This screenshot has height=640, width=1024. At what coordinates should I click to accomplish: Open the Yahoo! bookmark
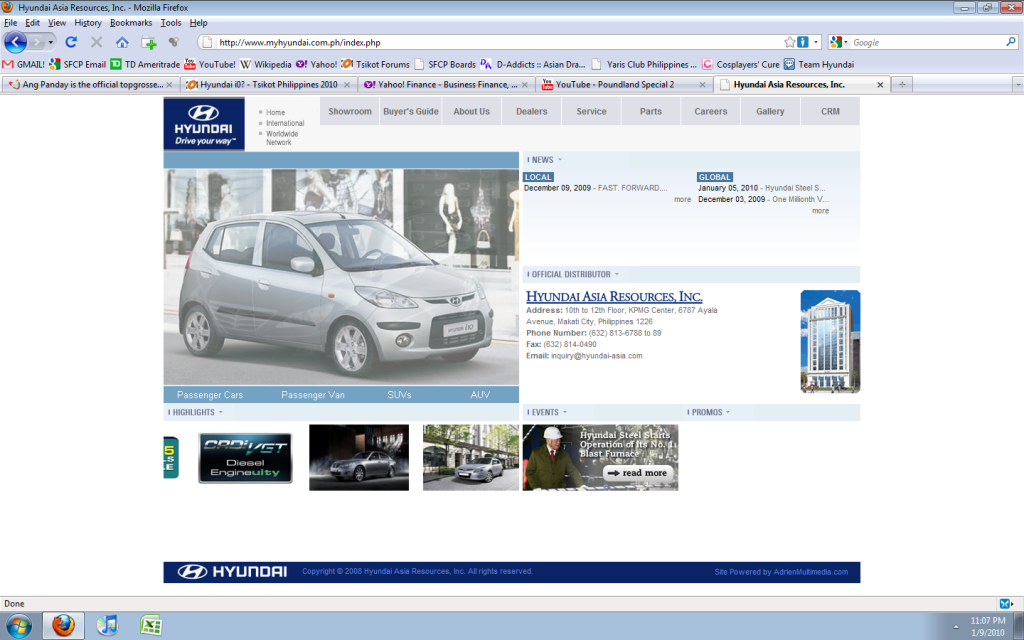pyautogui.click(x=317, y=65)
